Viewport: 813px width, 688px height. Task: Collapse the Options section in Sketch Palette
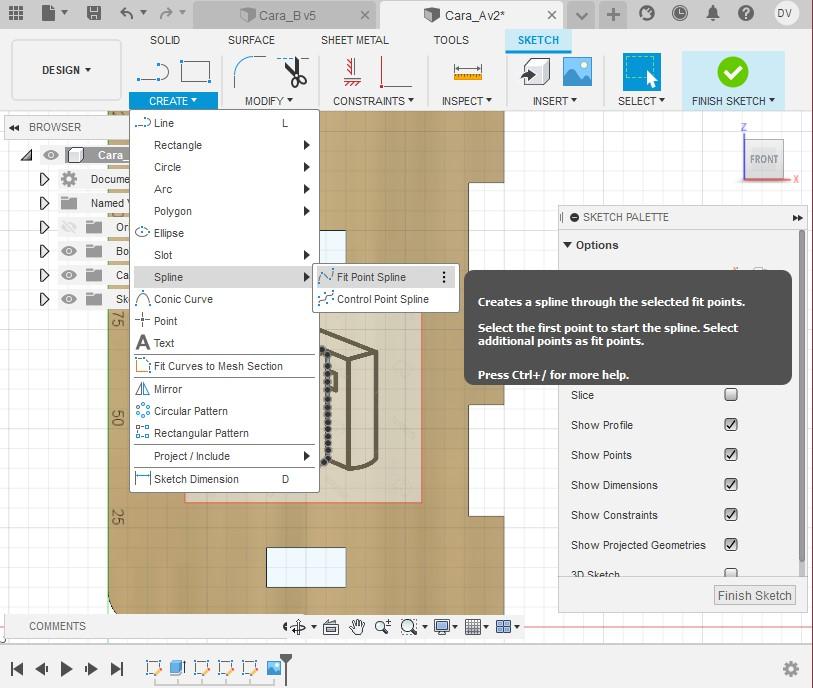coord(567,245)
